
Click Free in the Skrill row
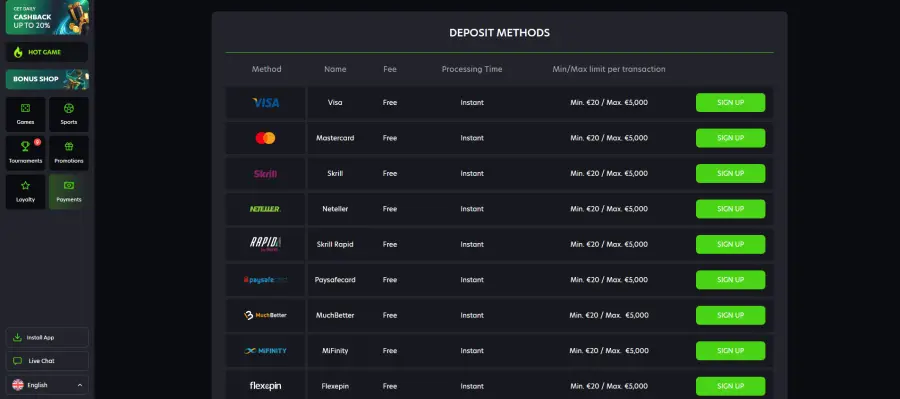tap(390, 173)
